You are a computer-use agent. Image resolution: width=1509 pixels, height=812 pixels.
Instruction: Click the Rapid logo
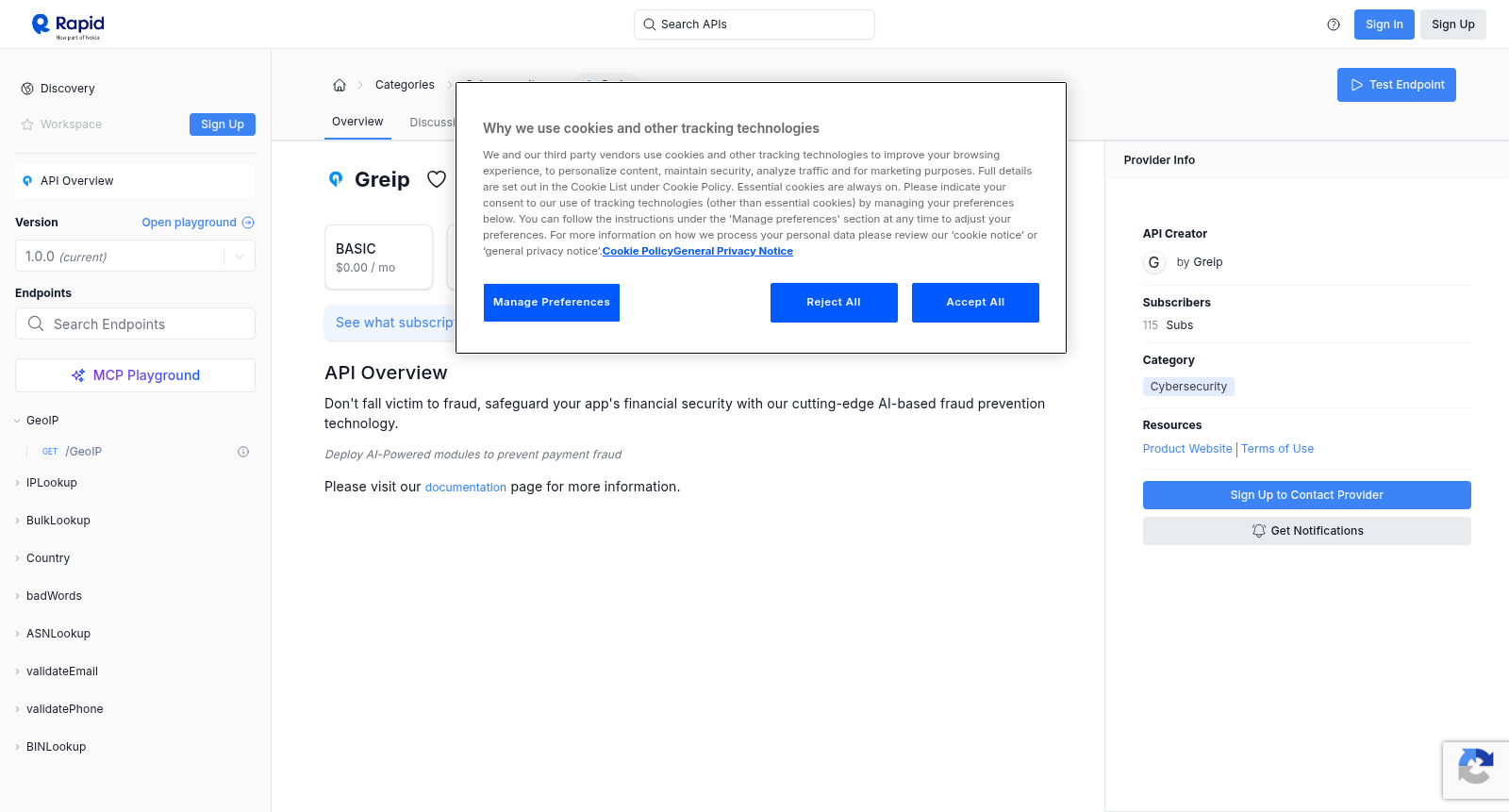tap(68, 25)
